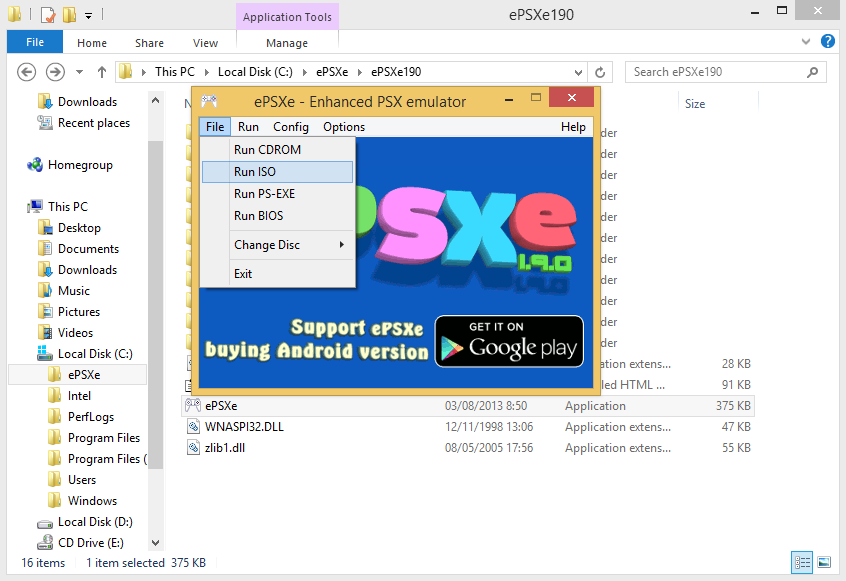Click search magnifier icon

coord(813,72)
